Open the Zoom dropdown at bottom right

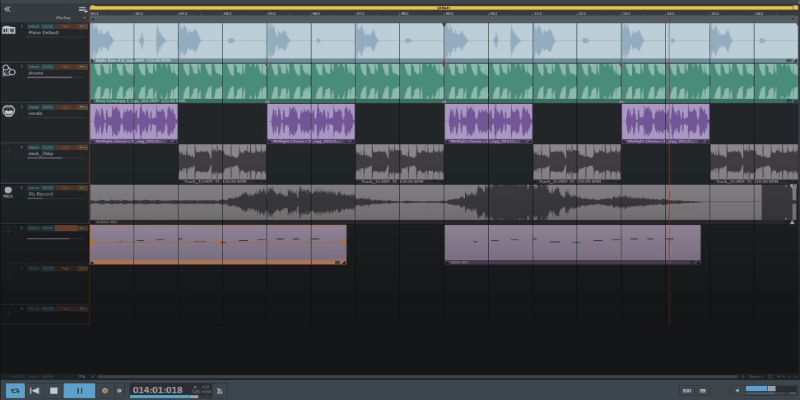760,376
